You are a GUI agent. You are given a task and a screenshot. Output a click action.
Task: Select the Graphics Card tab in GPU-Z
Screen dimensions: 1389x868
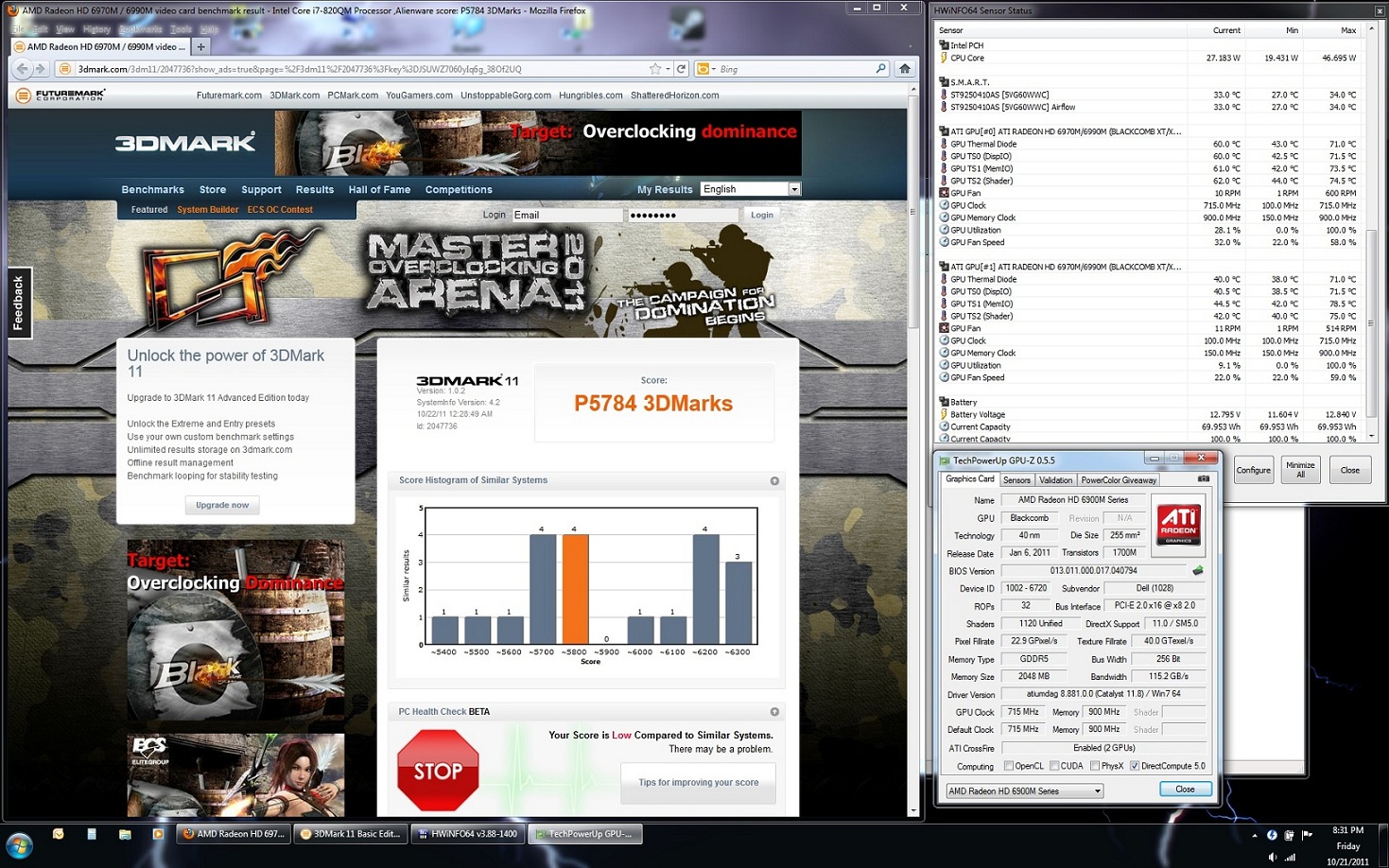(x=970, y=478)
